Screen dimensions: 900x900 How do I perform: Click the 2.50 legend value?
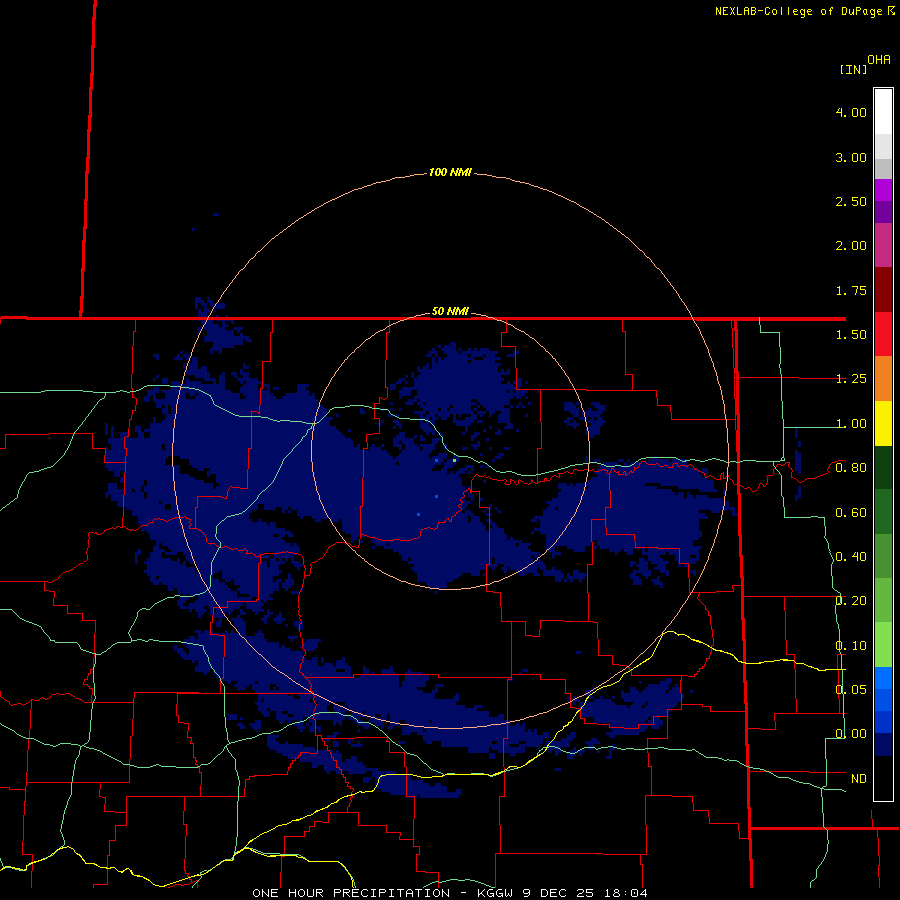[851, 201]
